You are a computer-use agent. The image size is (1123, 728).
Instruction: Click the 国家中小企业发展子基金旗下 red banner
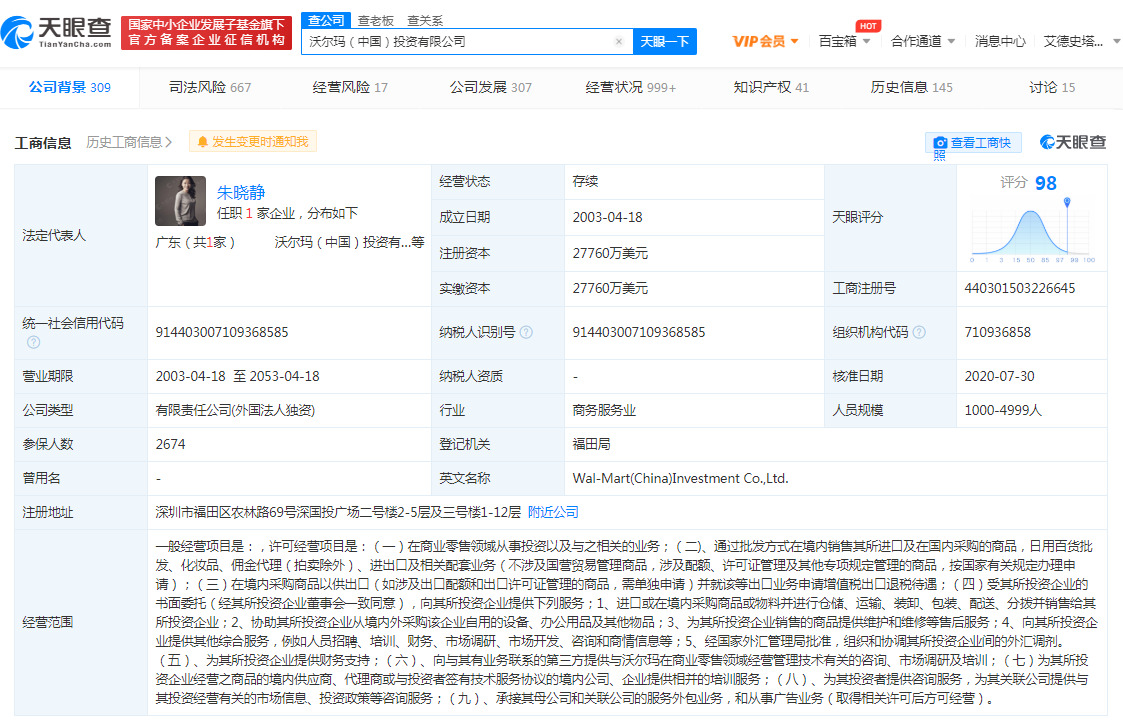(x=206, y=32)
